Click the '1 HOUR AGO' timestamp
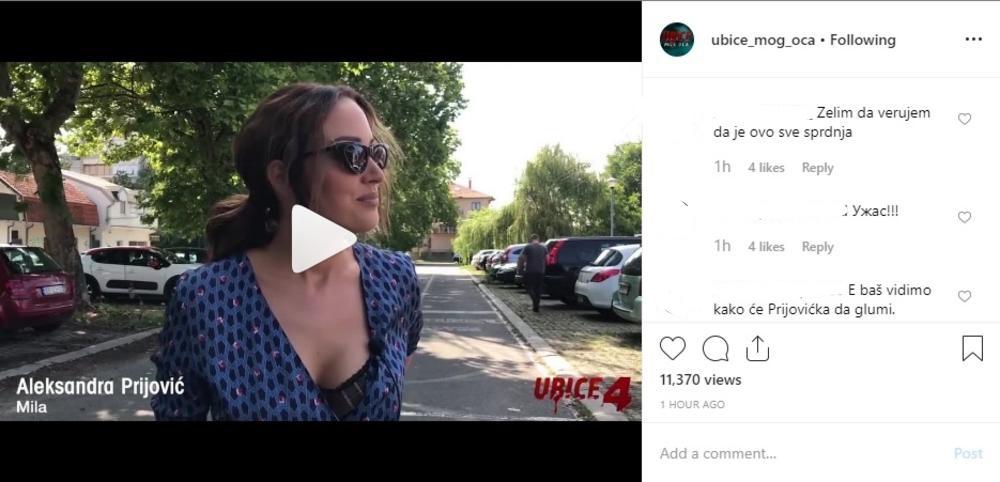1000x482 pixels. [692, 404]
